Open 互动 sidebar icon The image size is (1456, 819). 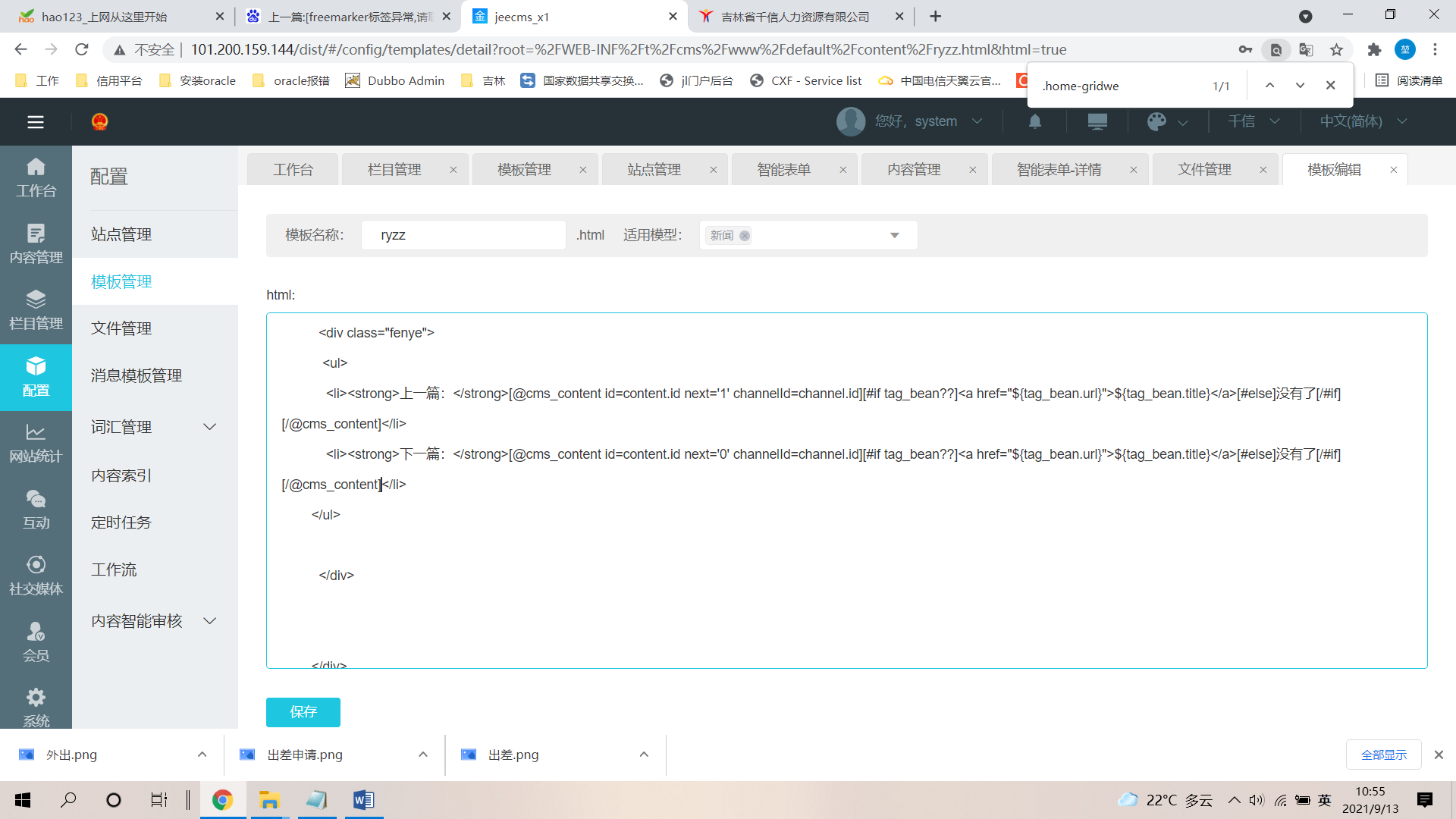36,510
